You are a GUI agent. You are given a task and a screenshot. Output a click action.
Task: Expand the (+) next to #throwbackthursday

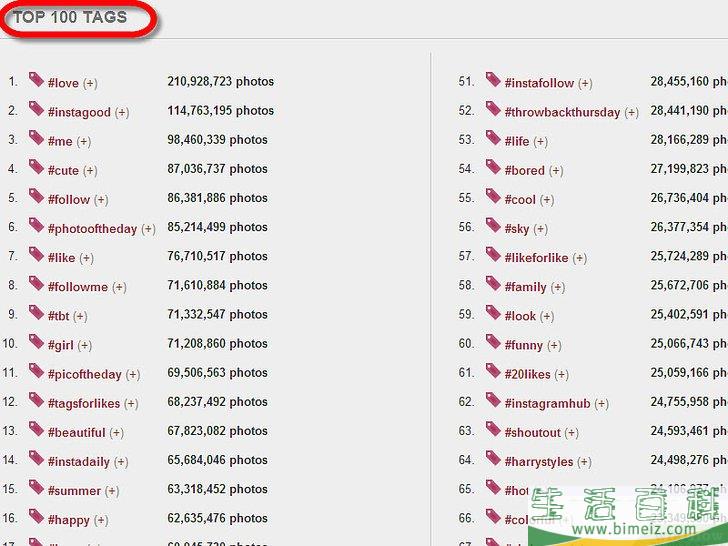pos(631,112)
